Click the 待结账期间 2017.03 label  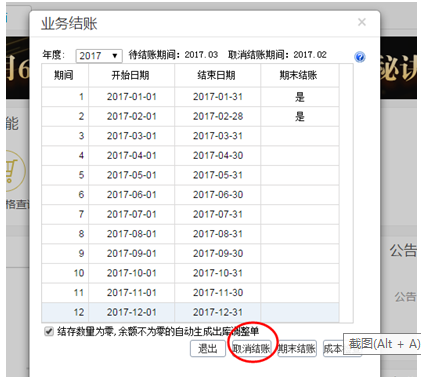tap(173, 55)
